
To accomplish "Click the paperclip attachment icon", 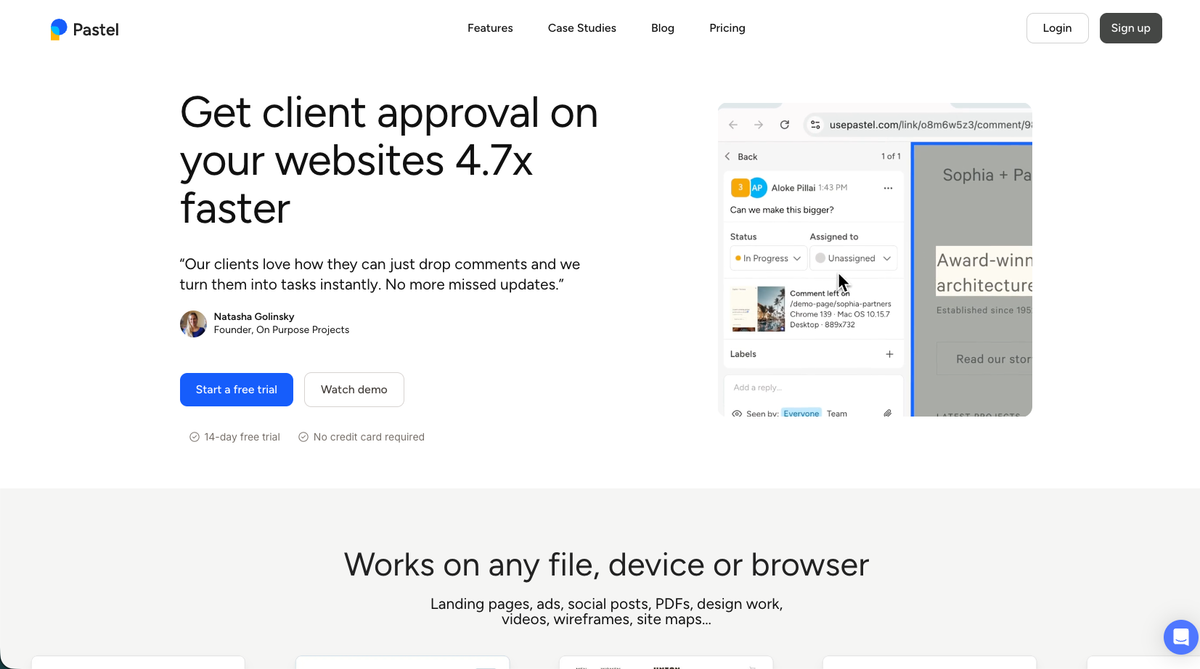I will (887, 413).
